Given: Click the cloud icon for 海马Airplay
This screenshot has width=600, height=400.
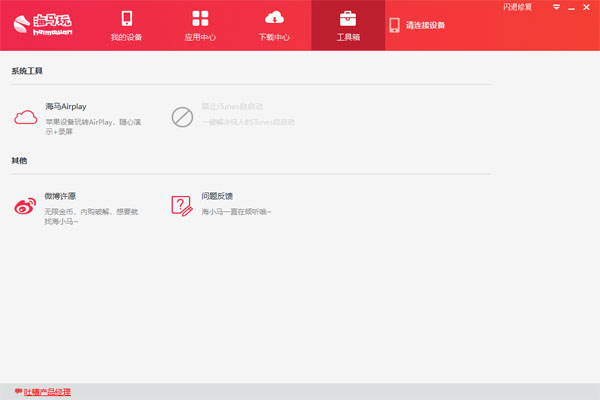Looking at the screenshot, I should click(x=25, y=117).
